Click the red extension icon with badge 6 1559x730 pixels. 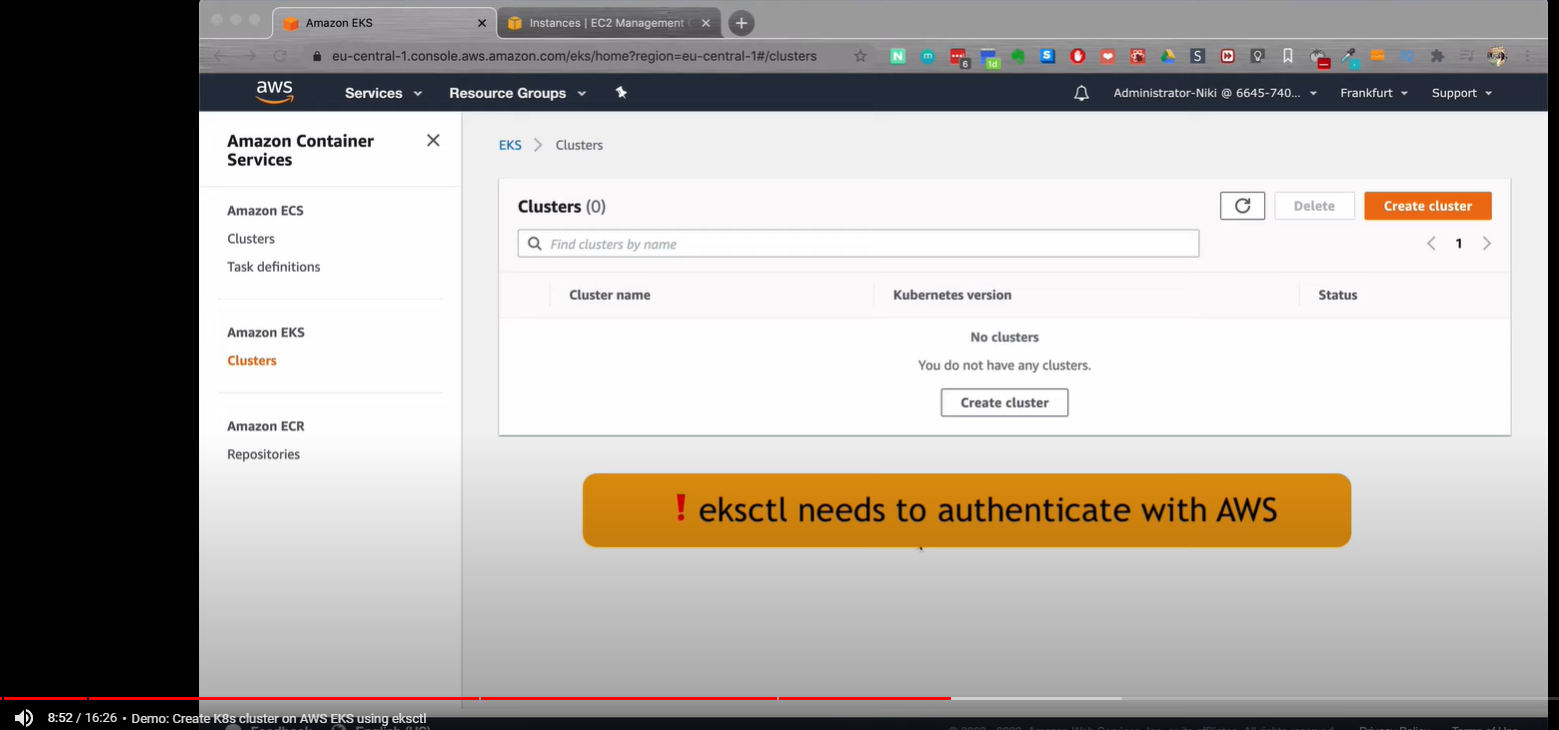point(959,57)
